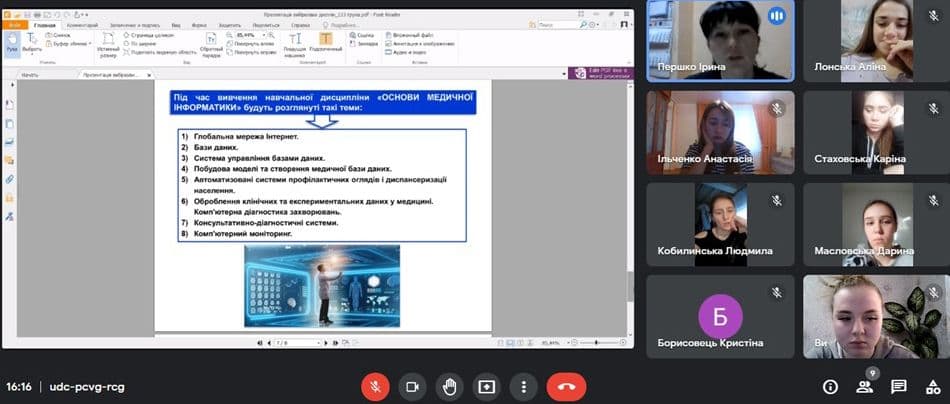
Task: Choose Fit visible area option
Action: (160, 52)
